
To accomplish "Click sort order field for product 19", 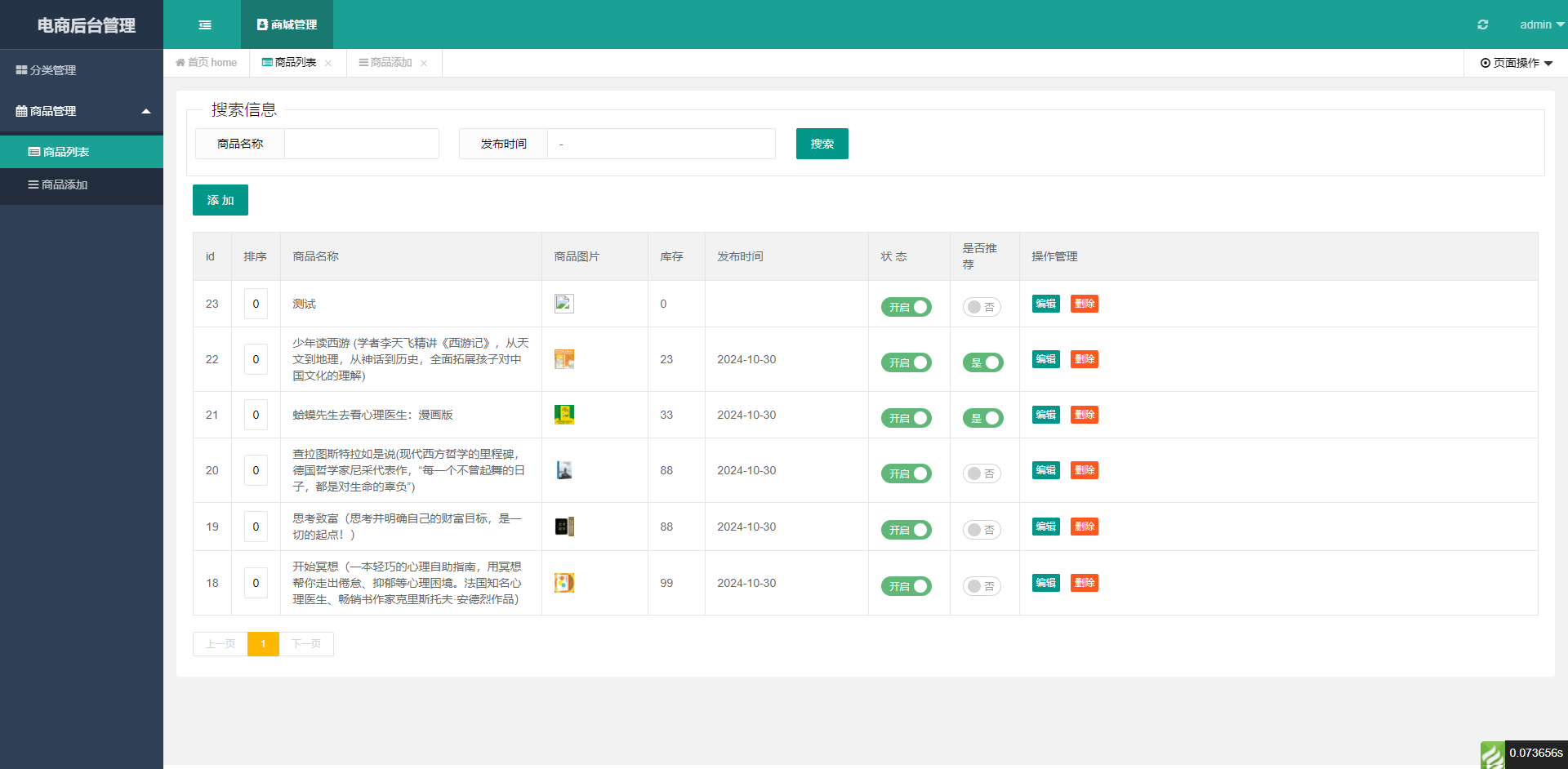I will pos(256,527).
